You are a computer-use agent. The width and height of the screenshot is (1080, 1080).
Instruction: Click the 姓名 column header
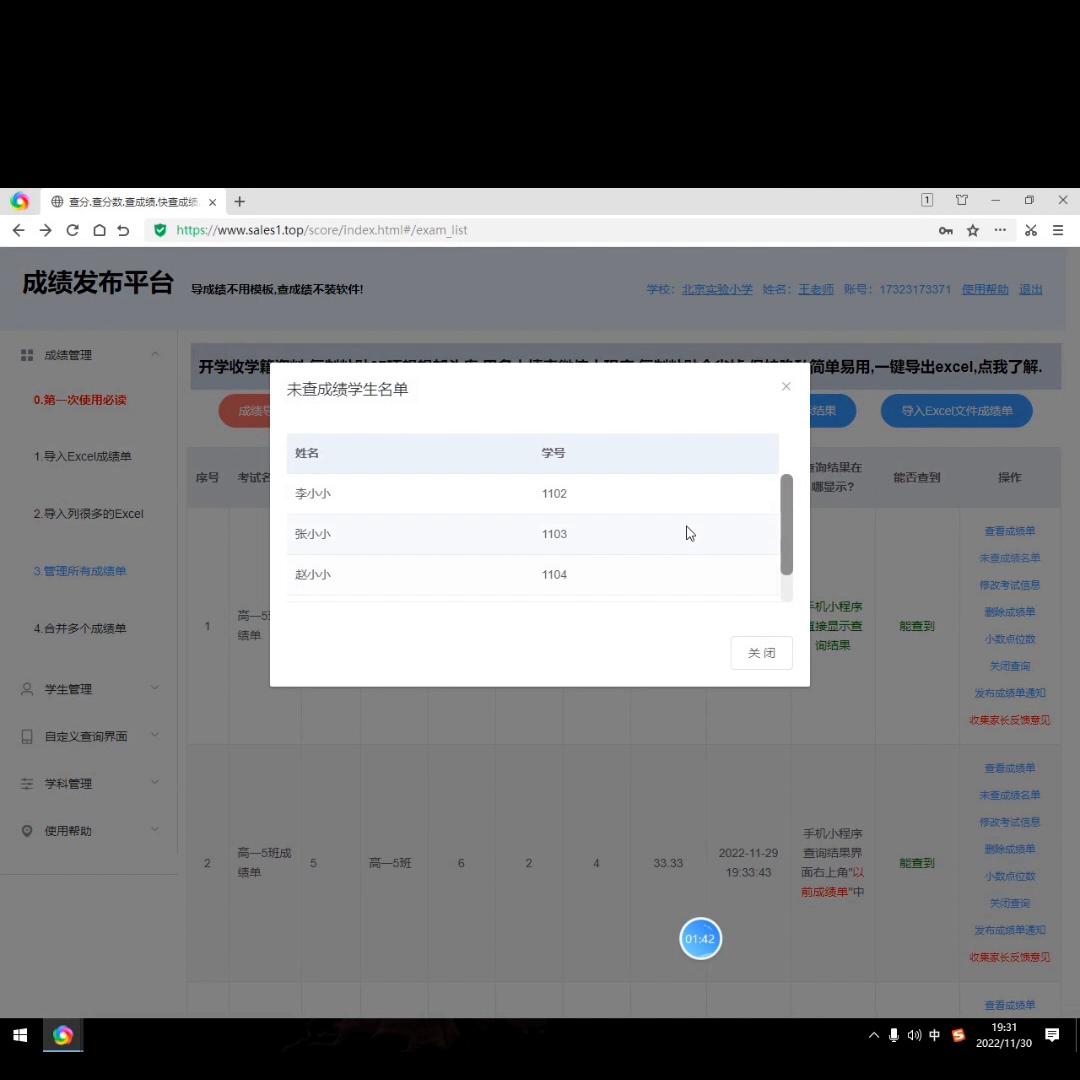point(307,453)
